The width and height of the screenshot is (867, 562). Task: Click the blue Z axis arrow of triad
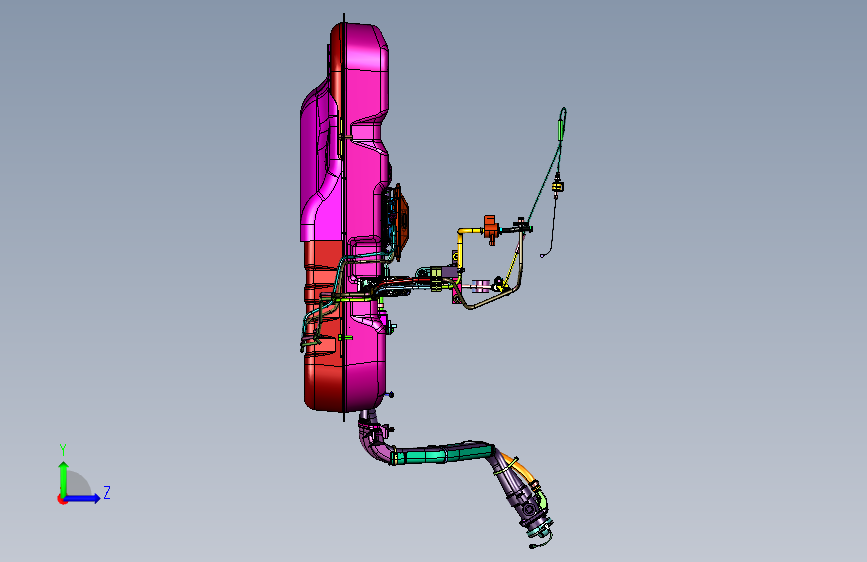click(x=83, y=498)
